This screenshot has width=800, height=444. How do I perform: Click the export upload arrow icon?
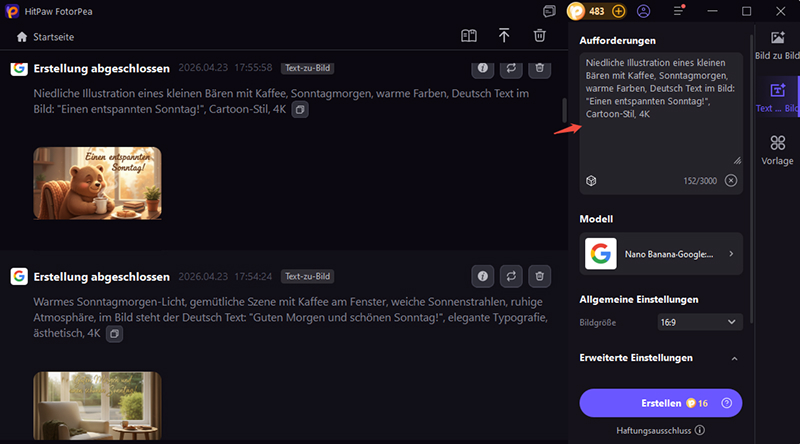tap(504, 36)
